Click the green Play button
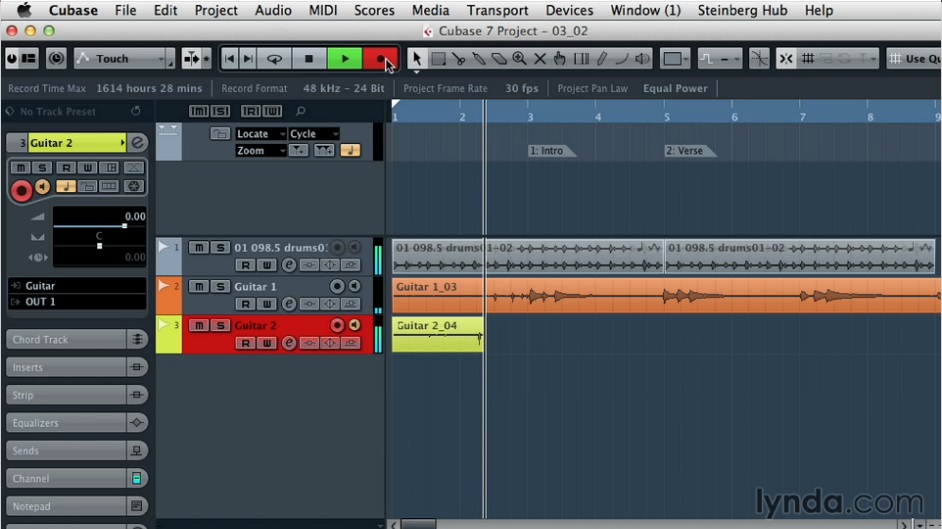Image resolution: width=942 pixels, height=529 pixels. 345,59
